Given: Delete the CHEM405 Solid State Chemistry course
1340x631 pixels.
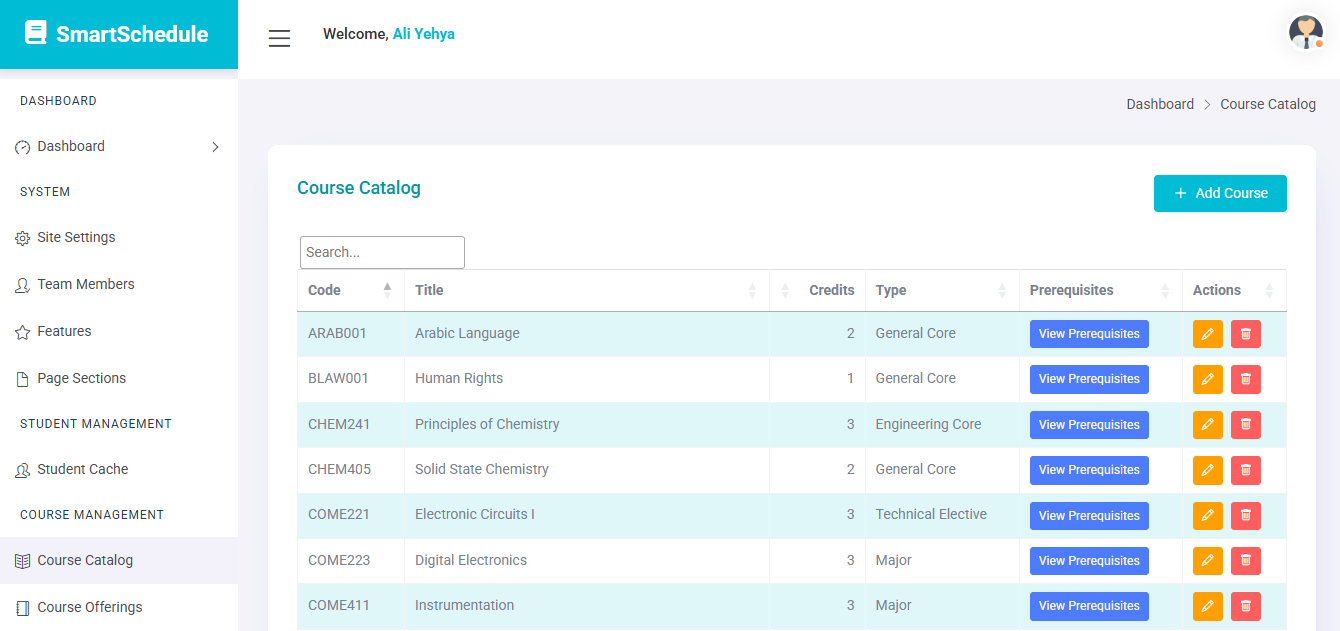Looking at the screenshot, I should (x=1245, y=470).
